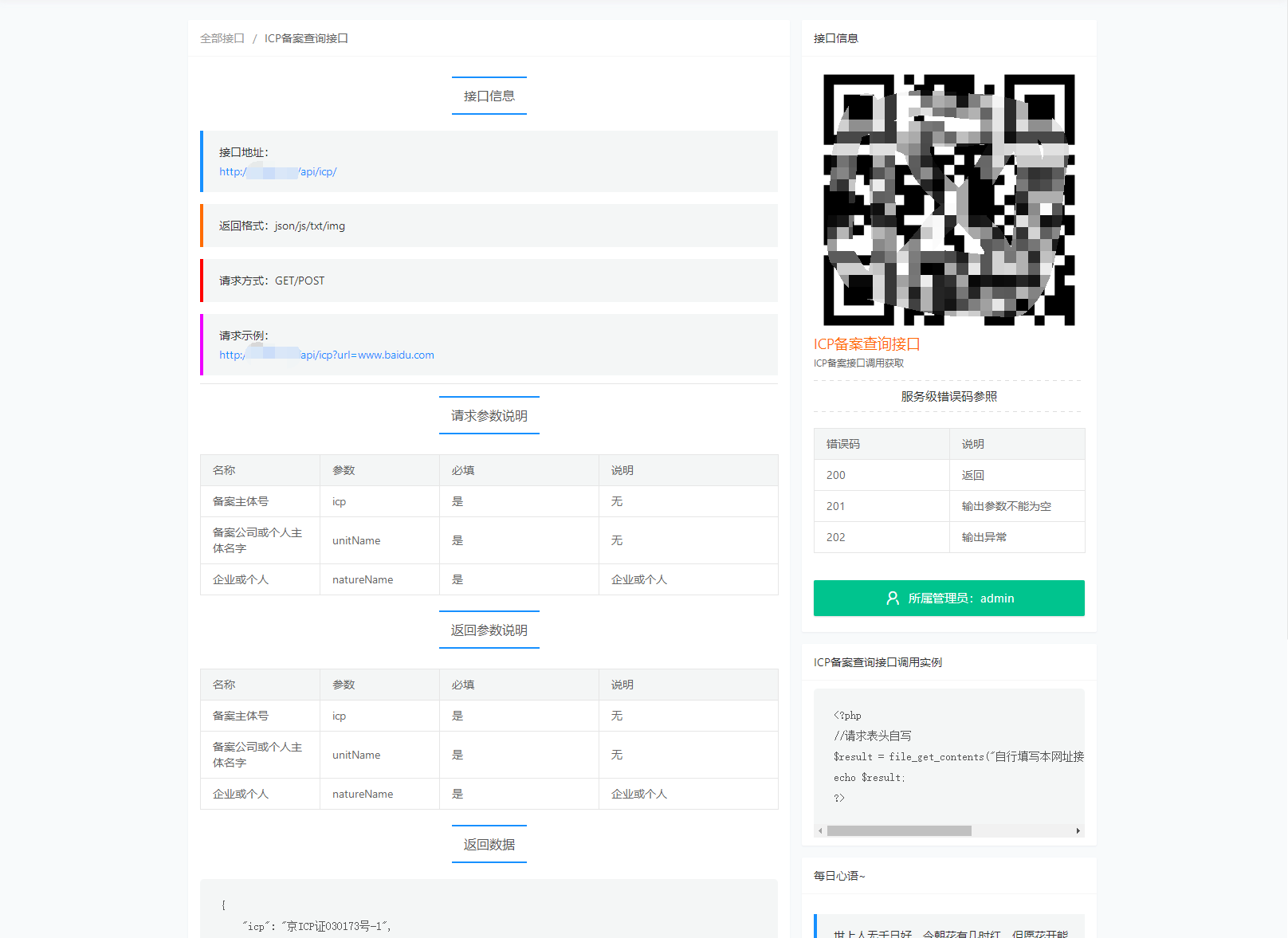Click error code 200 row in error table
1288x938 pixels.
[x=835, y=474]
